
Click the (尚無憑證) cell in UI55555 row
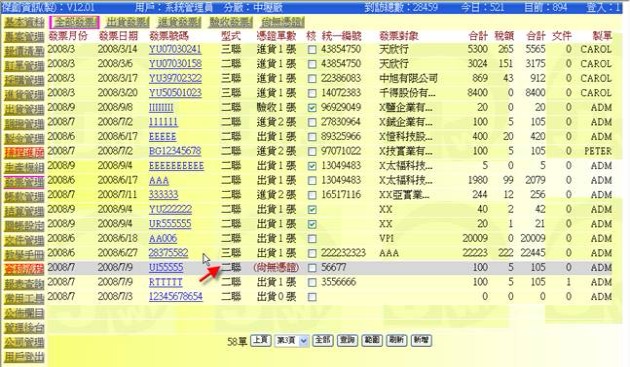click(x=276, y=268)
